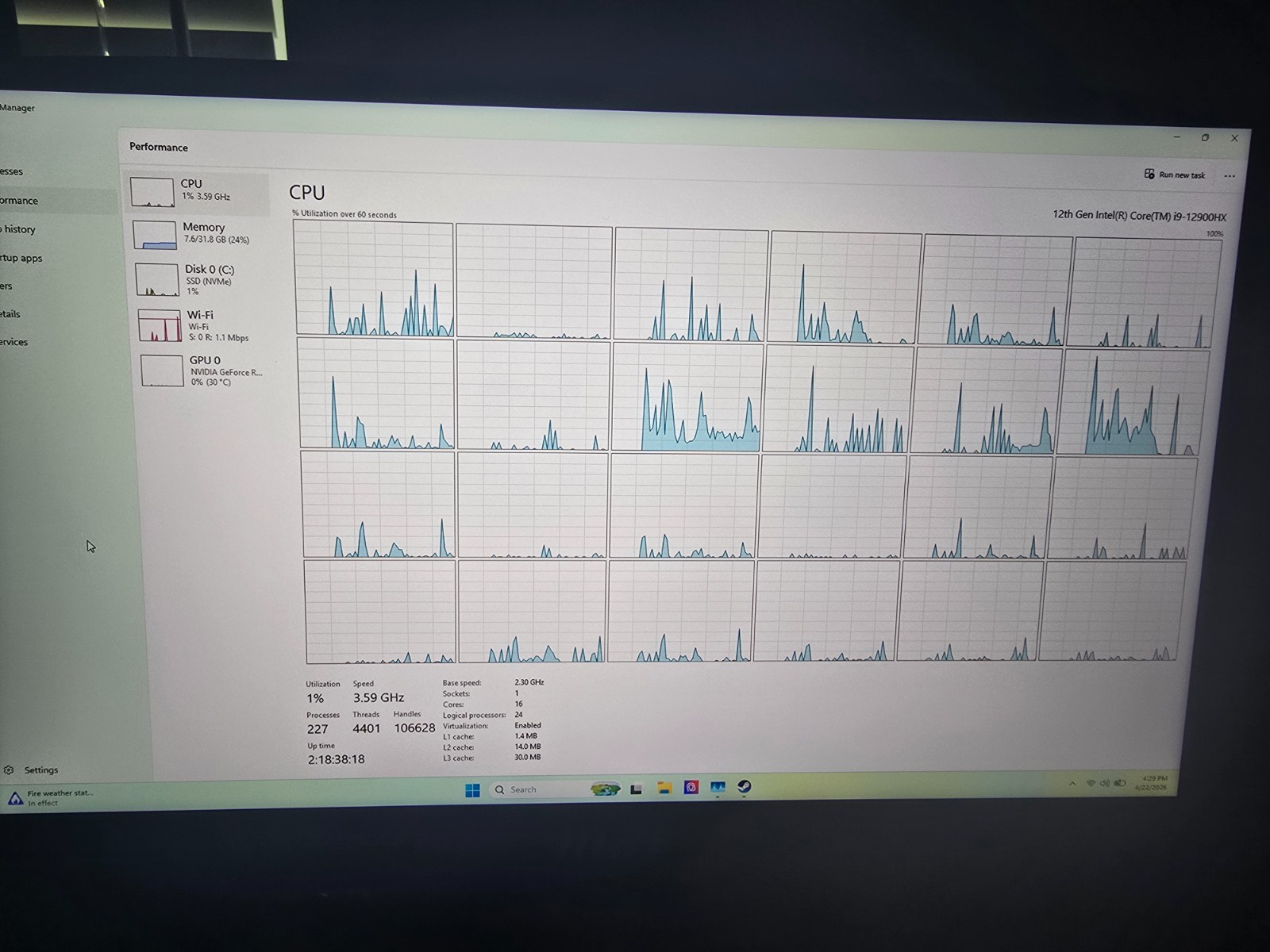Click the 12th Gen Intel Core i9-12900HX label
The height and width of the screenshot is (952, 1270).
[x=1139, y=216]
